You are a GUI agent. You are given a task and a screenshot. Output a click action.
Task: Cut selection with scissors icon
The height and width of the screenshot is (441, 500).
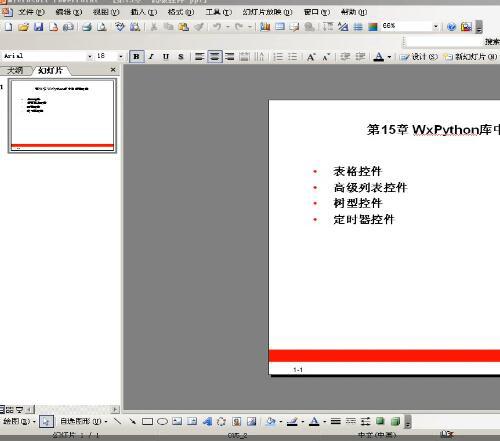pos(154,27)
